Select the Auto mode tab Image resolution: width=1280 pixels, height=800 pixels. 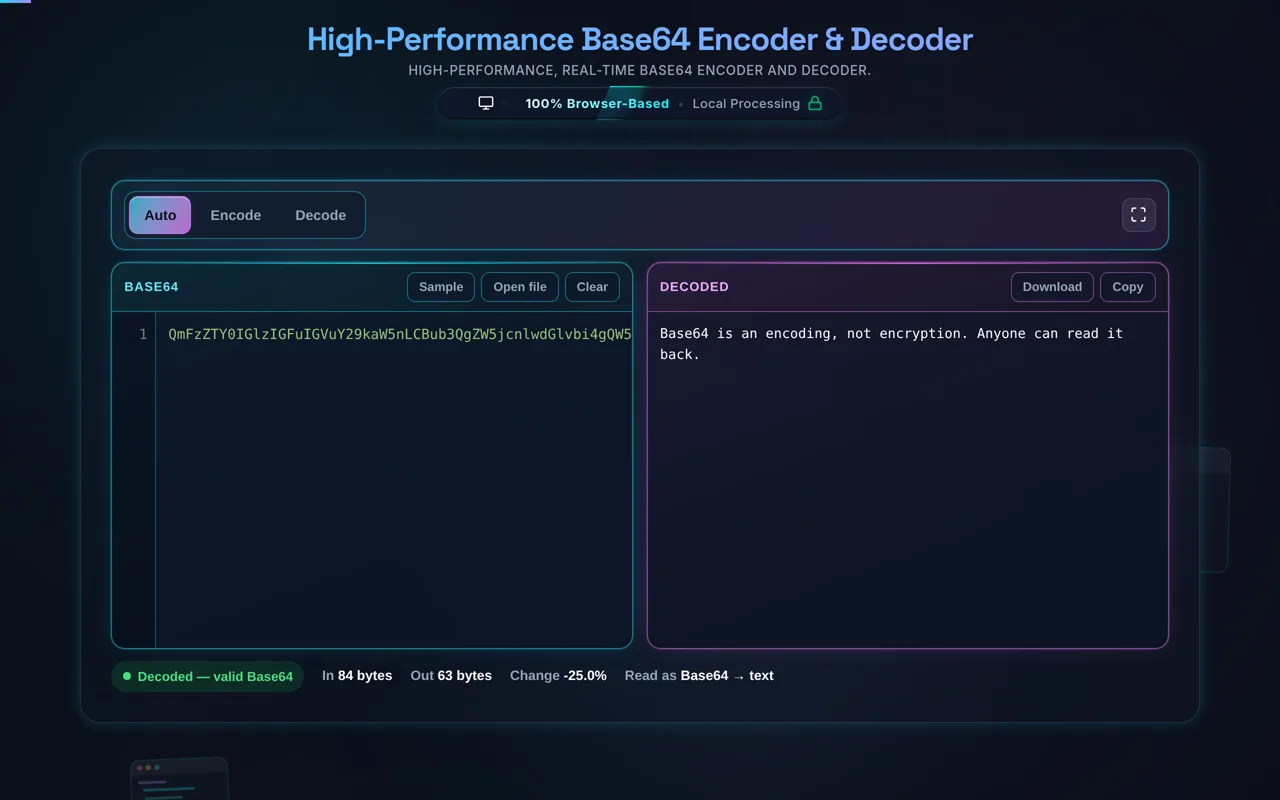pyautogui.click(x=160, y=215)
